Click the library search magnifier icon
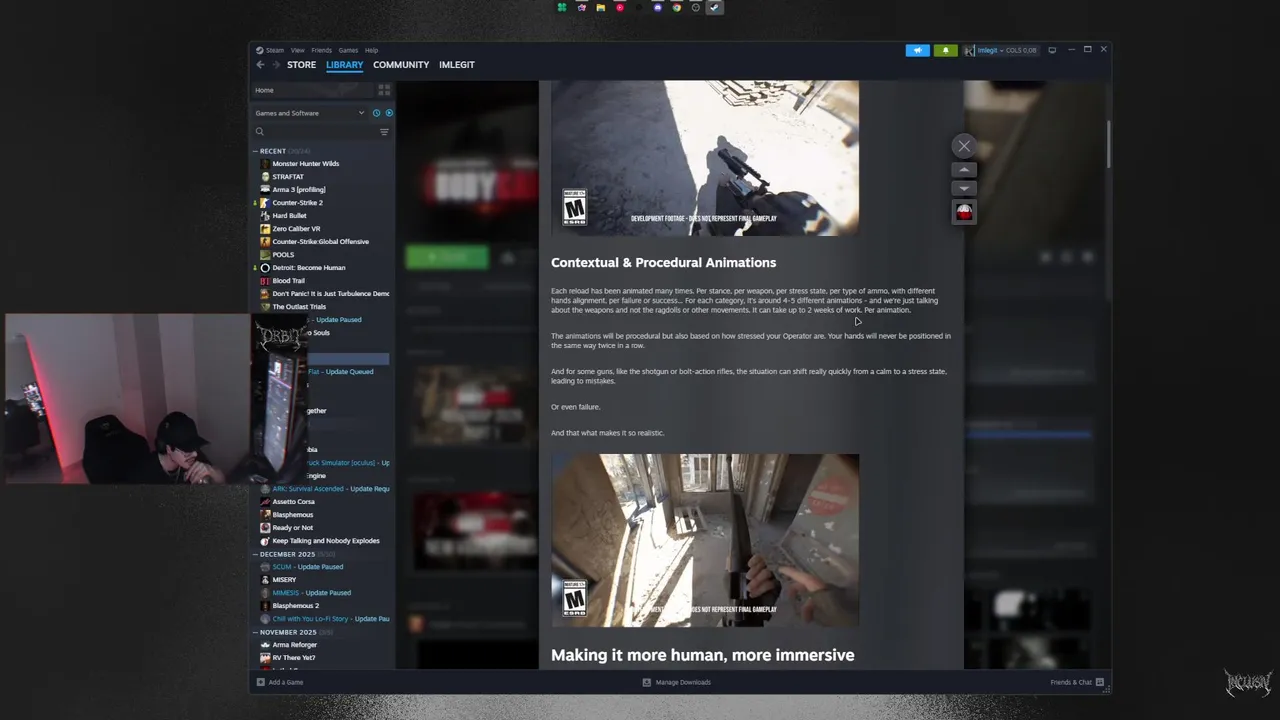 pos(260,132)
